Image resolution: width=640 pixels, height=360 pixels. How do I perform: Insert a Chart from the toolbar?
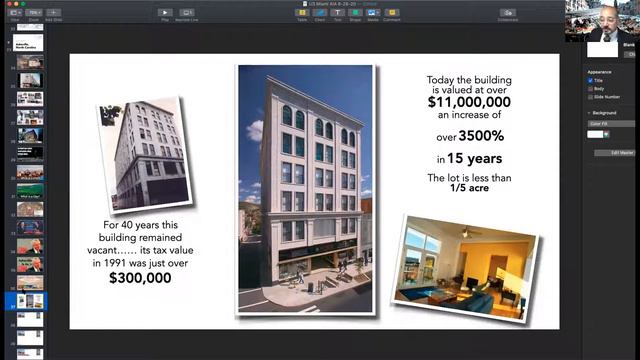click(x=320, y=13)
